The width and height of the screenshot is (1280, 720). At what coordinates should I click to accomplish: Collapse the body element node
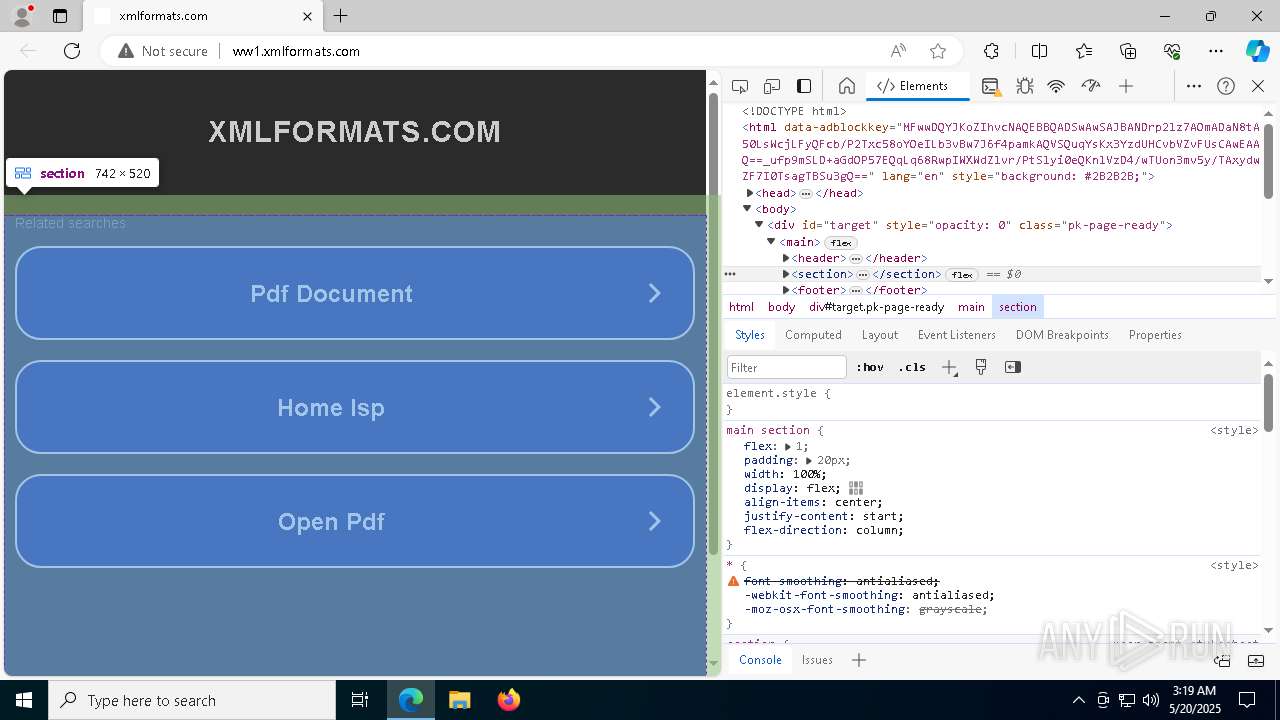tap(746, 209)
